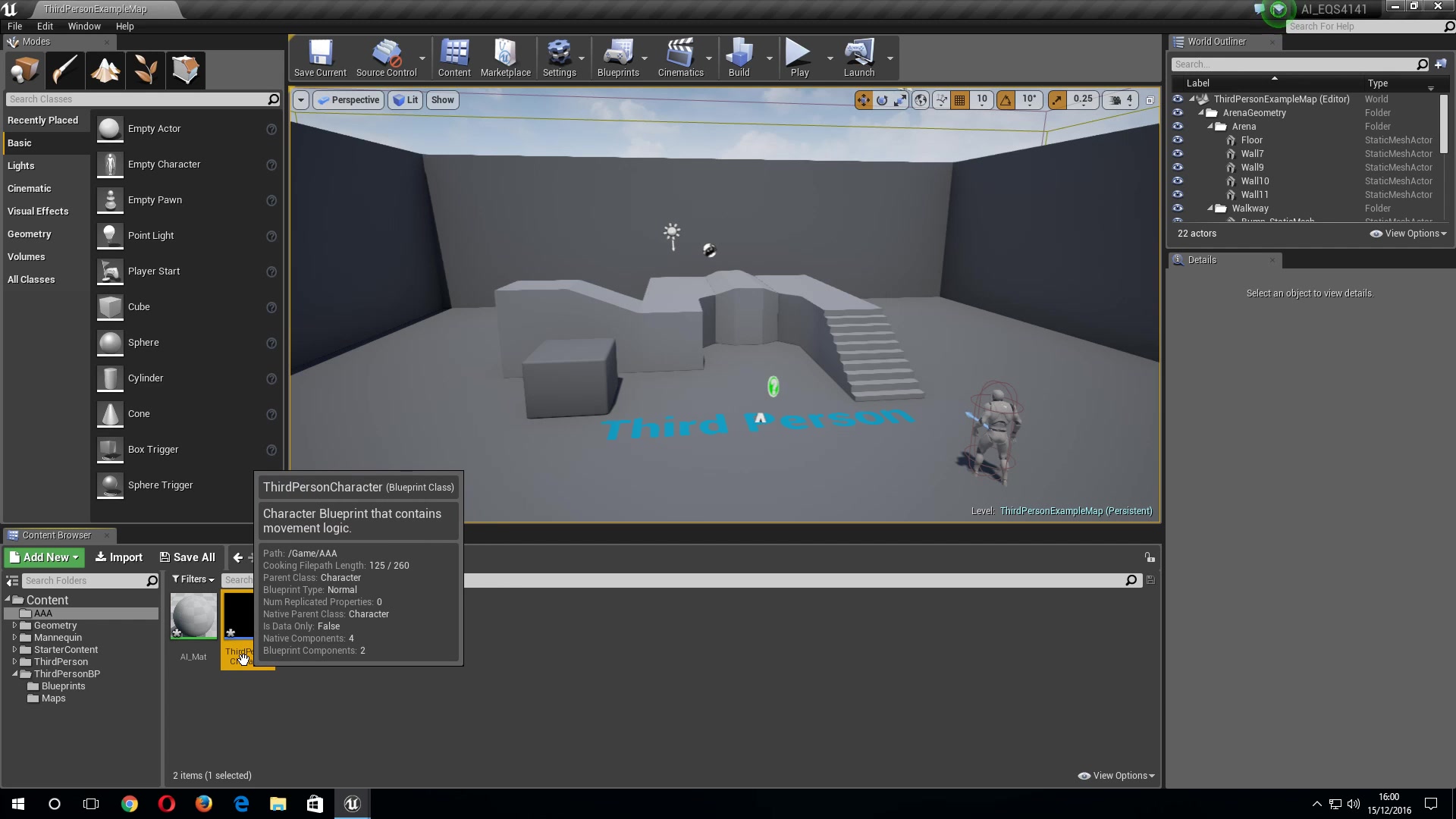1456x819 pixels.
Task: Hide the Floor actor in World Outliner
Action: [x=1178, y=140]
